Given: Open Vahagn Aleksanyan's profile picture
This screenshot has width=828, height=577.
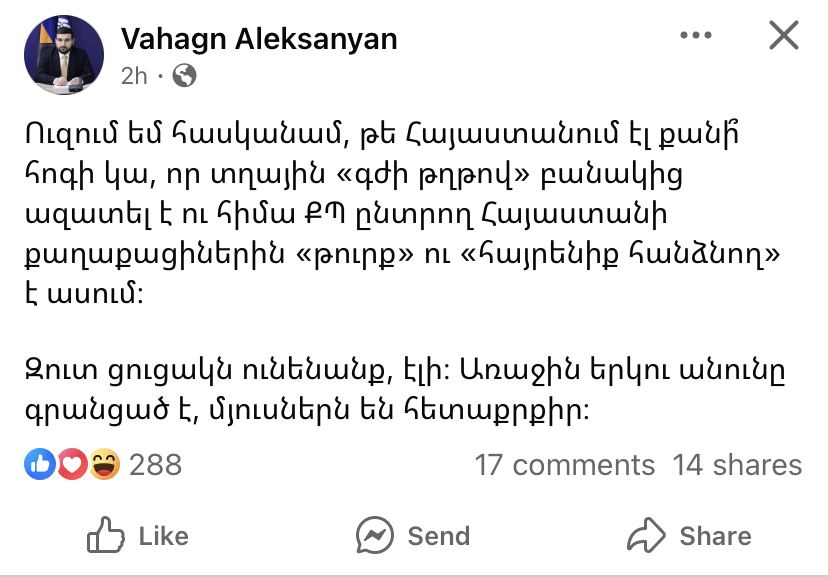Looking at the screenshot, I should click(62, 54).
